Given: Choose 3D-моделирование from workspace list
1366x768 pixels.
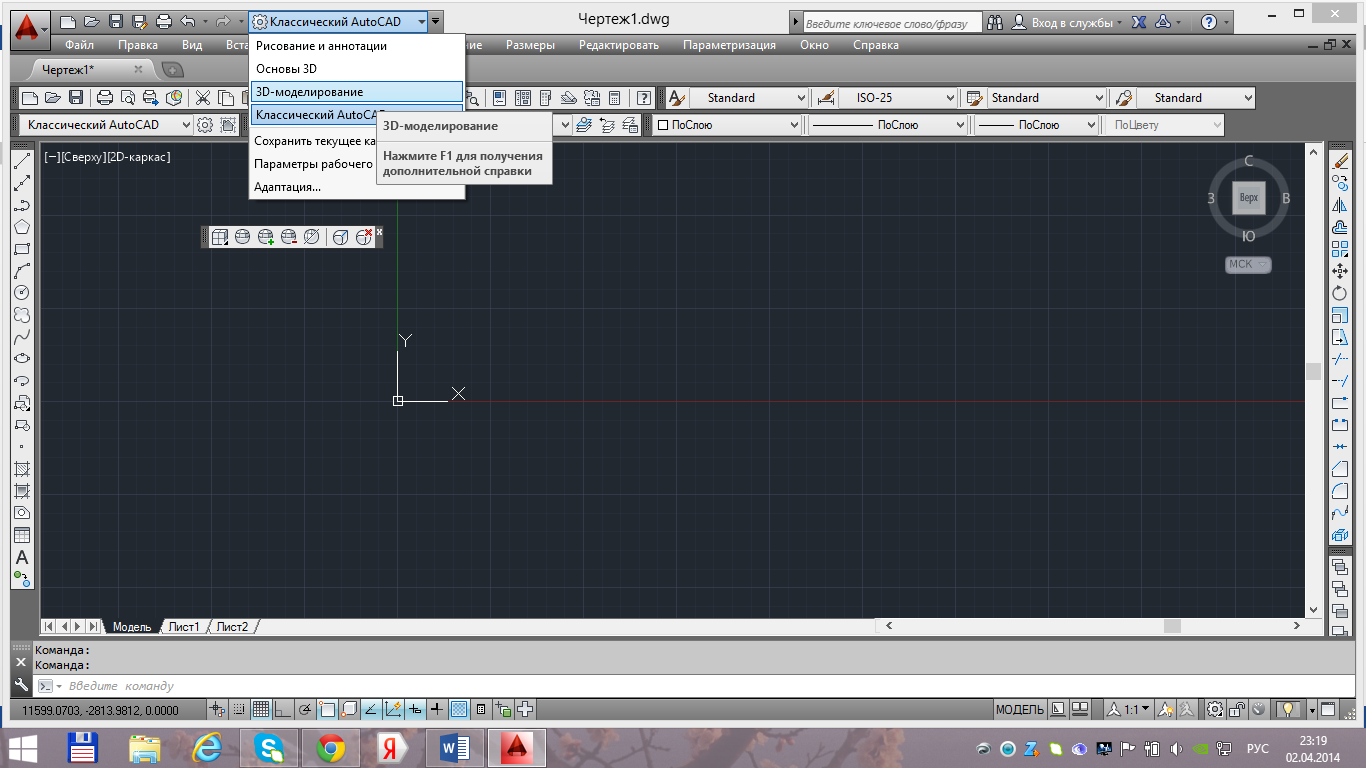Looking at the screenshot, I should [357, 92].
